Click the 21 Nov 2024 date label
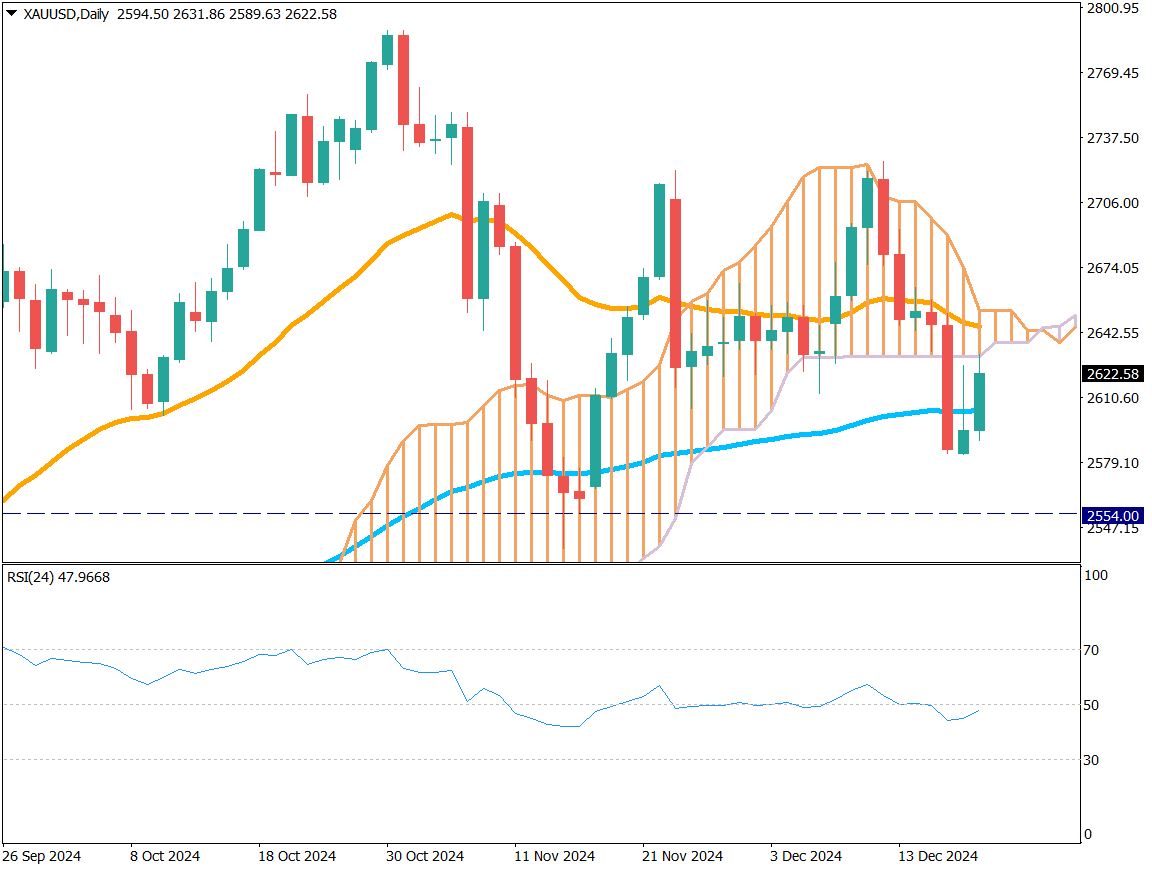 coord(683,856)
